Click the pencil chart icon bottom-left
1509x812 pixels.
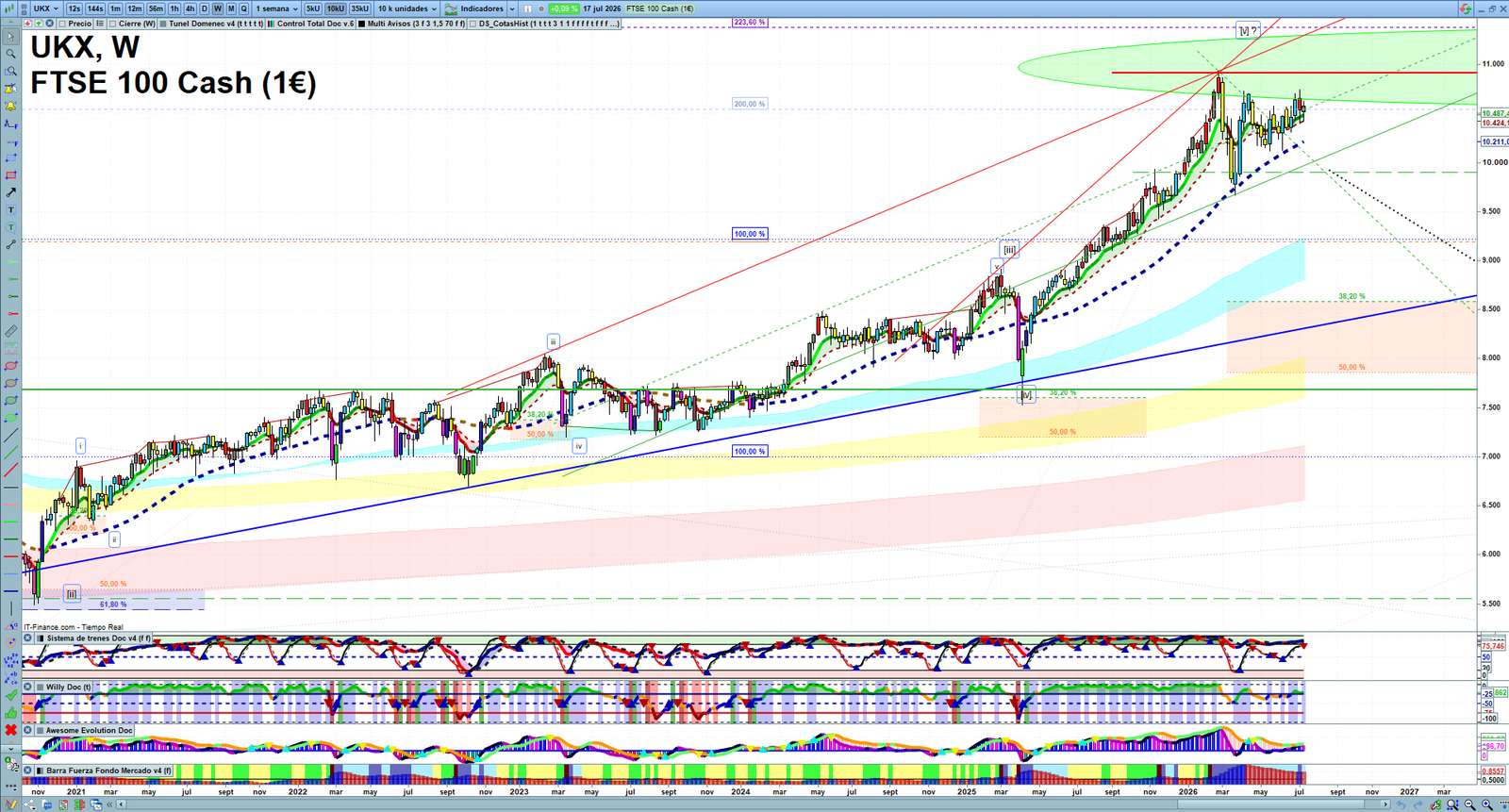[x=11, y=804]
